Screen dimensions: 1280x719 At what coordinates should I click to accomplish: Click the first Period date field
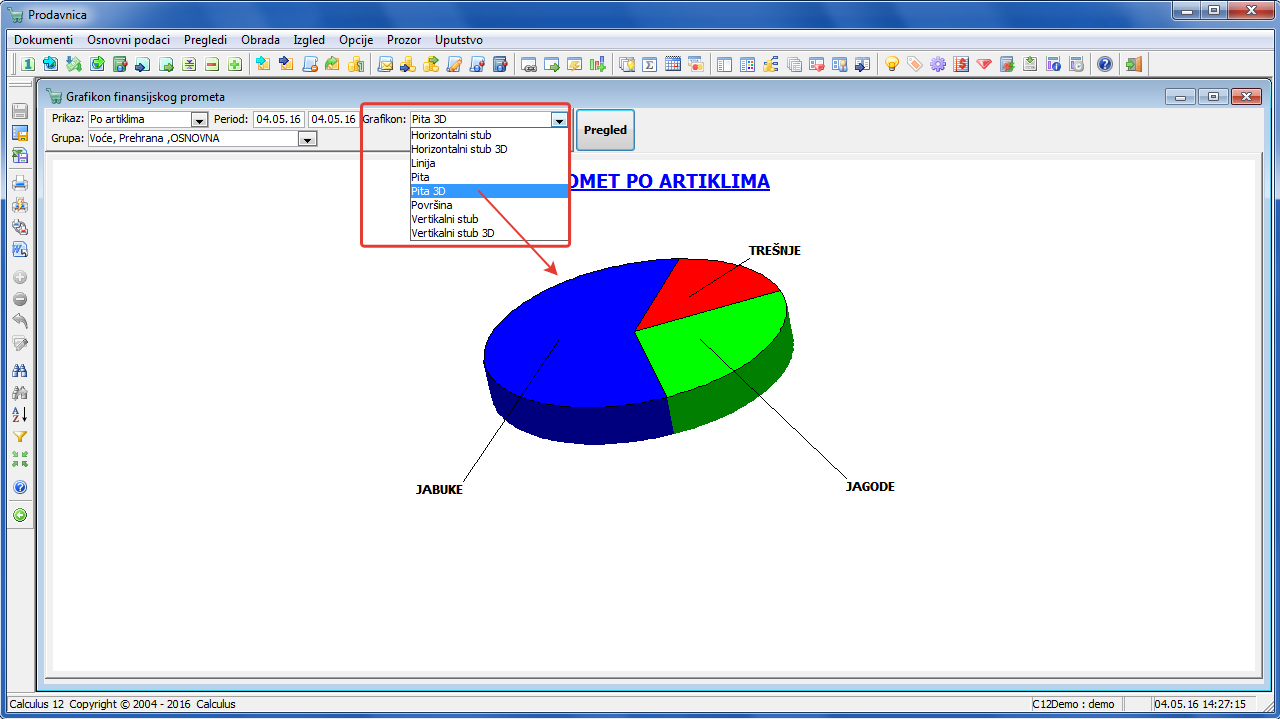(x=279, y=119)
